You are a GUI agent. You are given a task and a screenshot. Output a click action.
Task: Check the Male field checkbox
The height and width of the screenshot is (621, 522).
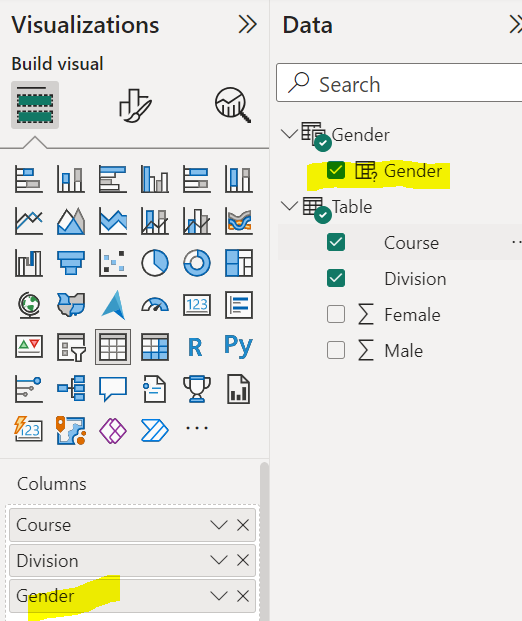[x=336, y=351]
